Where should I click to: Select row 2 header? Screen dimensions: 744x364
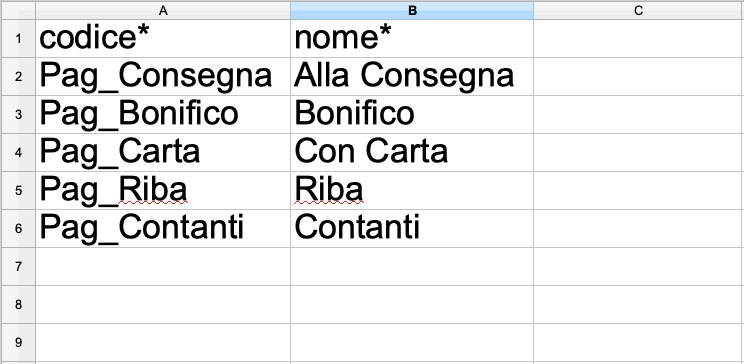18,76
